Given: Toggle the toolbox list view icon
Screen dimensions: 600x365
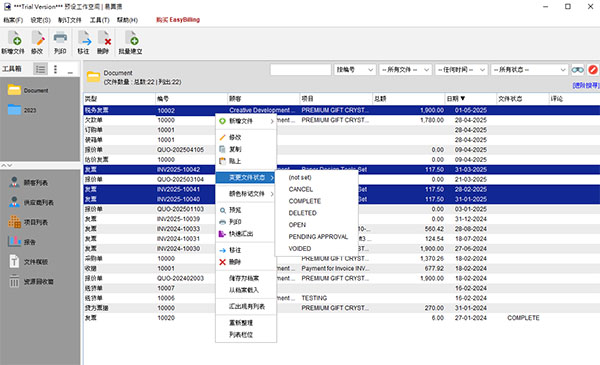Looking at the screenshot, I should pos(40,69).
